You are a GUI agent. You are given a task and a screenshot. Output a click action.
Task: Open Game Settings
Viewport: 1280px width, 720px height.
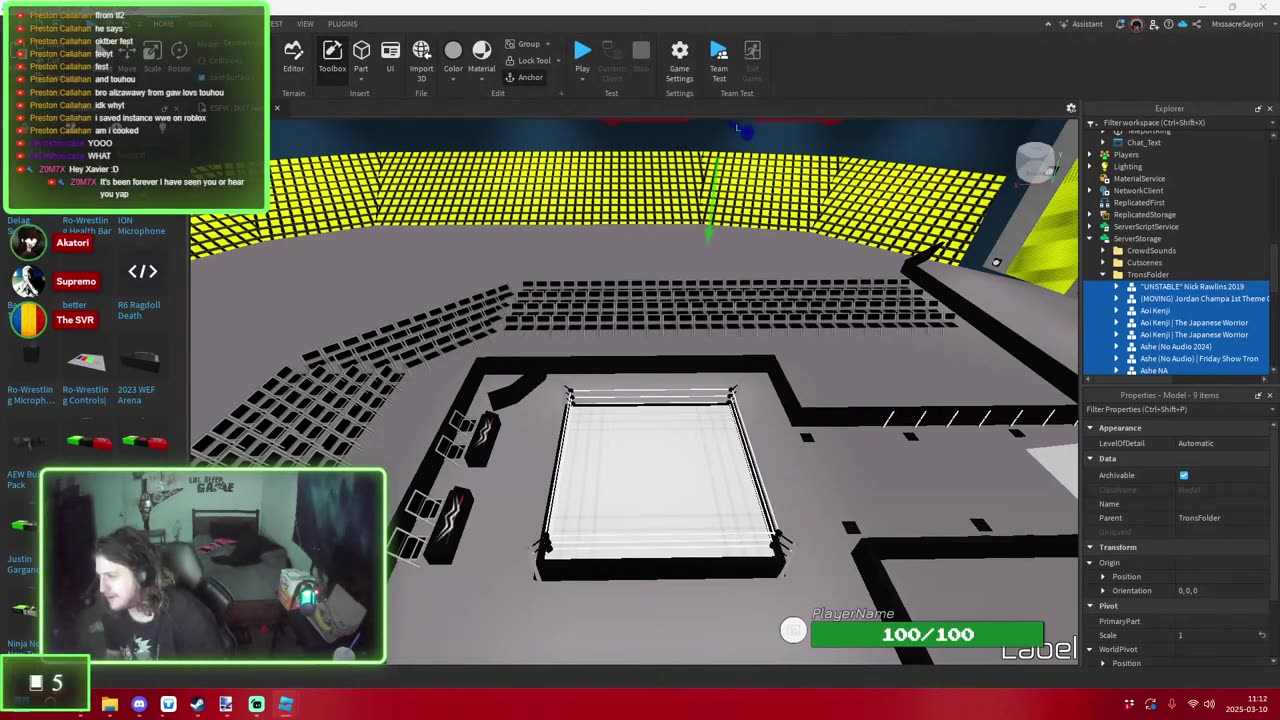pos(679,60)
